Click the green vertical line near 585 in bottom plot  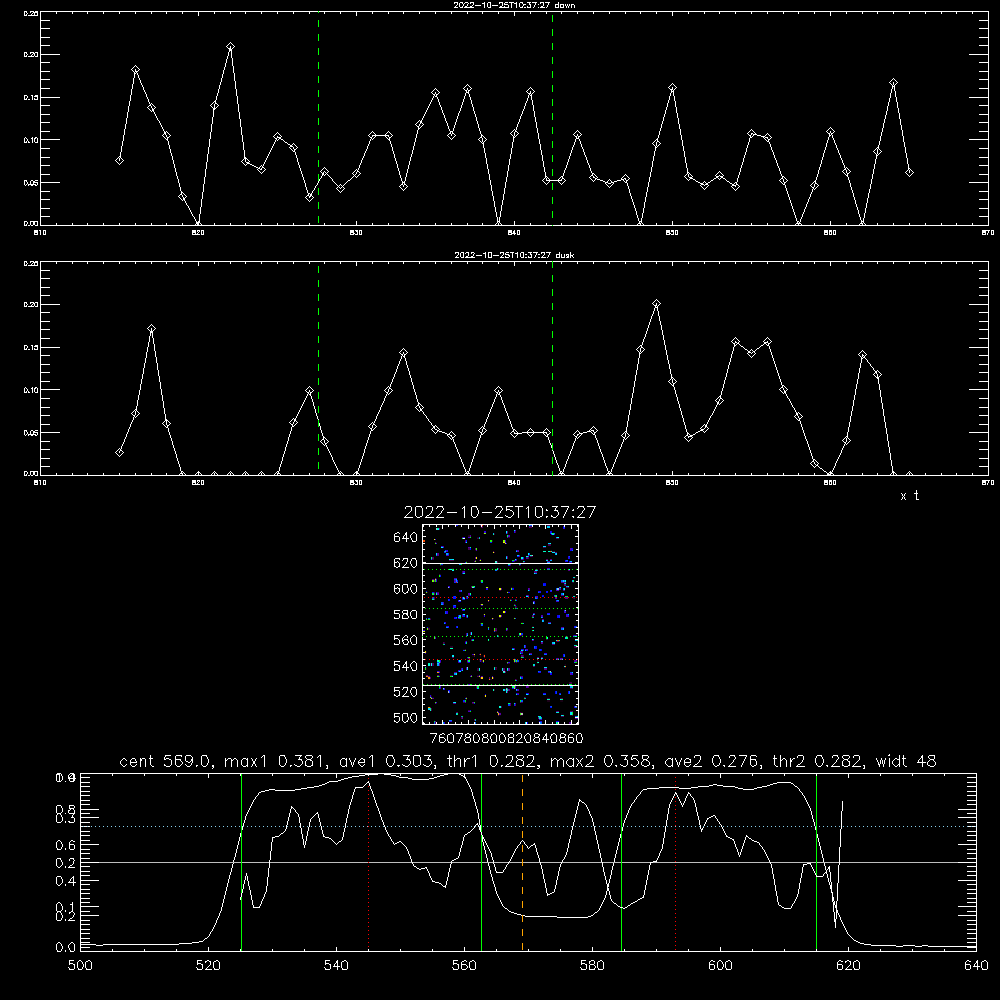pyautogui.click(x=621, y=862)
